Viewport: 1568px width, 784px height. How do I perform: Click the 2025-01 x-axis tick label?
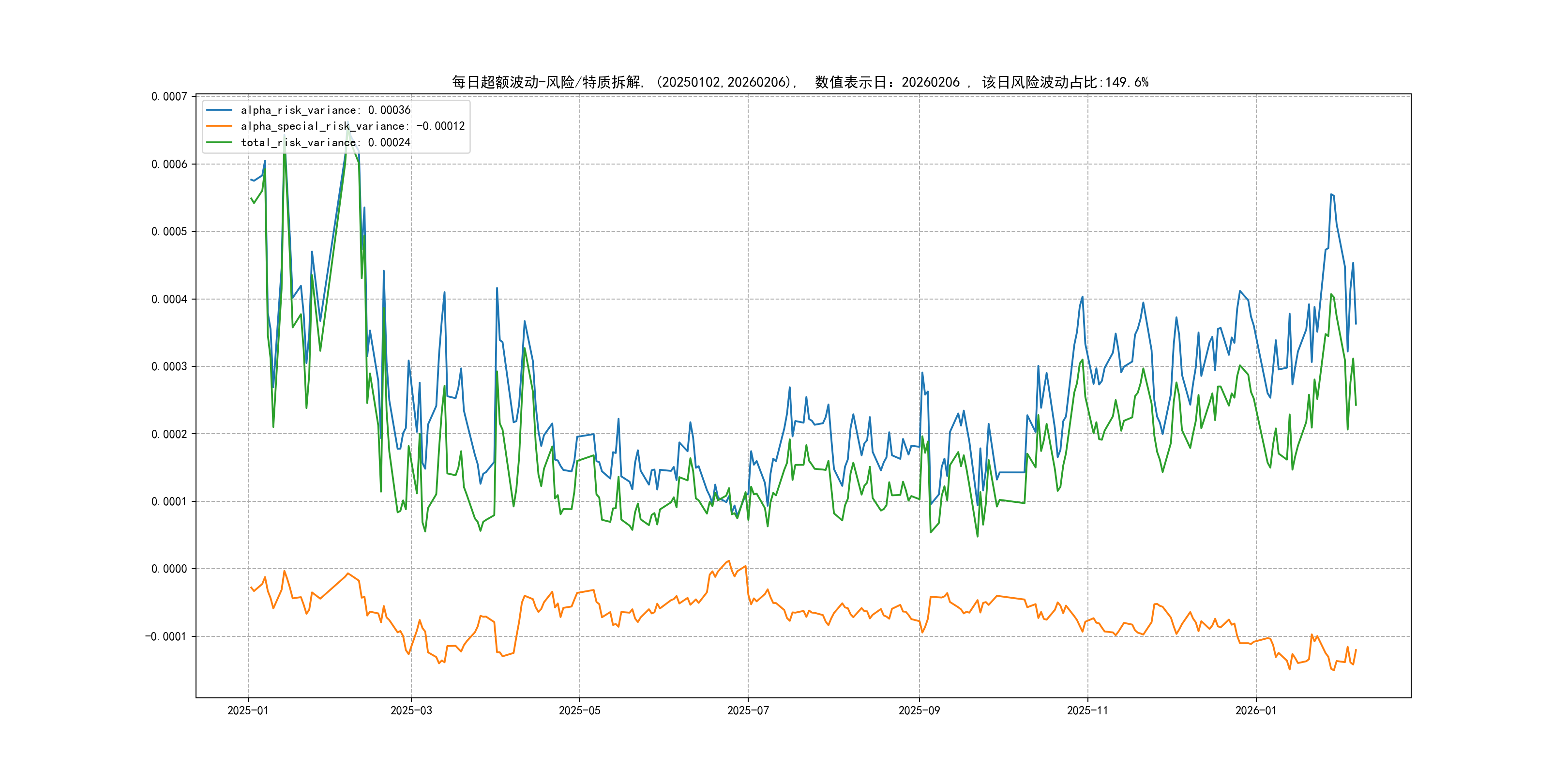[248, 710]
